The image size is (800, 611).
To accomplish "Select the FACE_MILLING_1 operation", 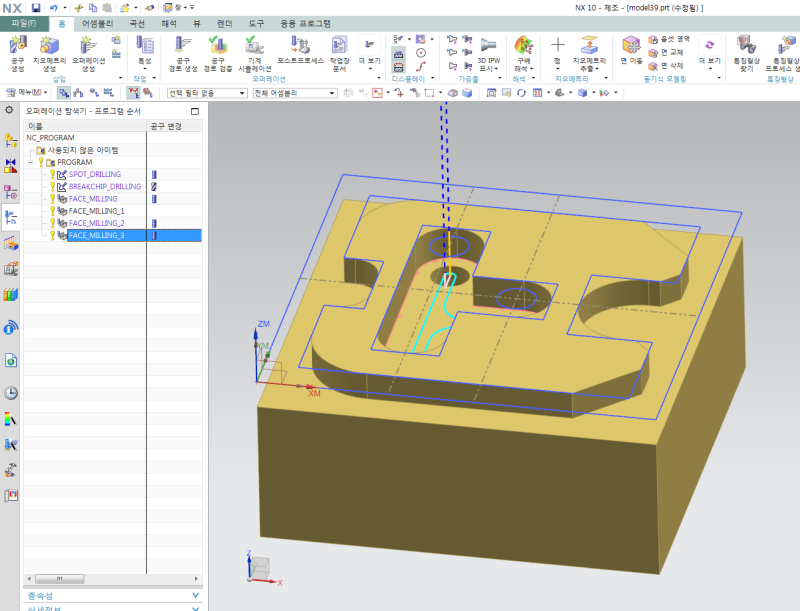I will (96, 211).
